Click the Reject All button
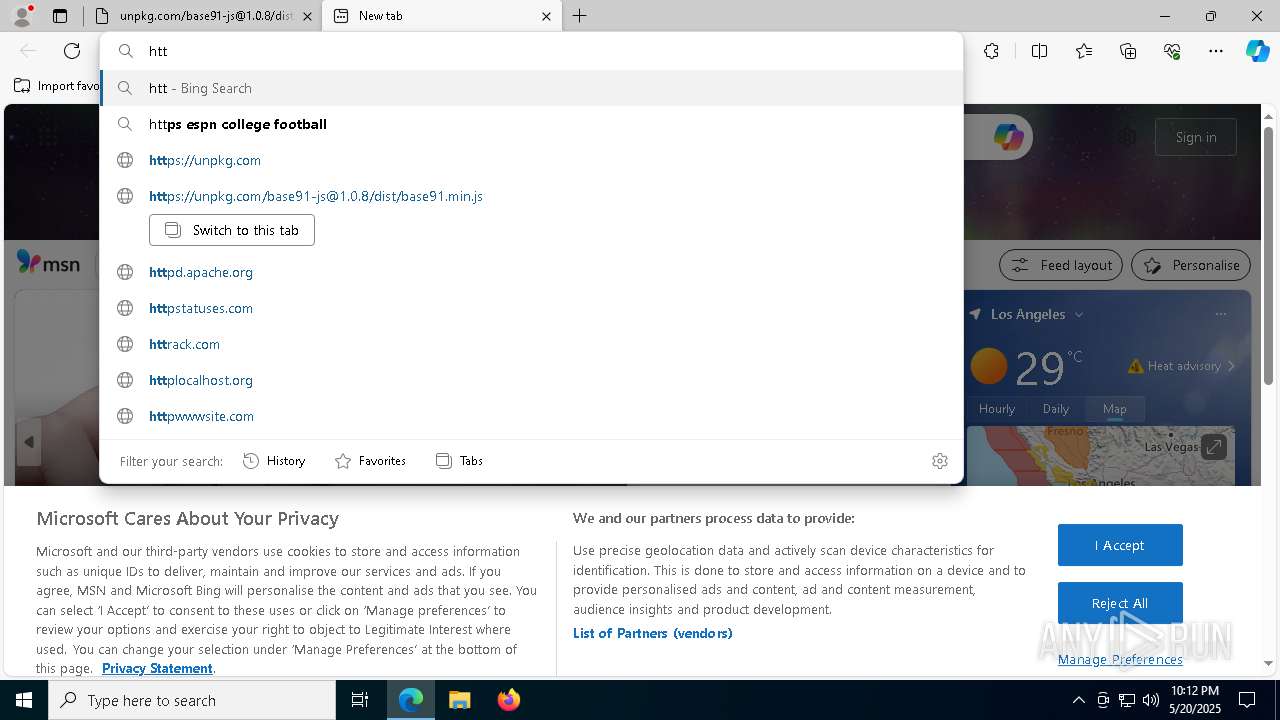Screen dimensions: 1280x720 tap(1120, 603)
